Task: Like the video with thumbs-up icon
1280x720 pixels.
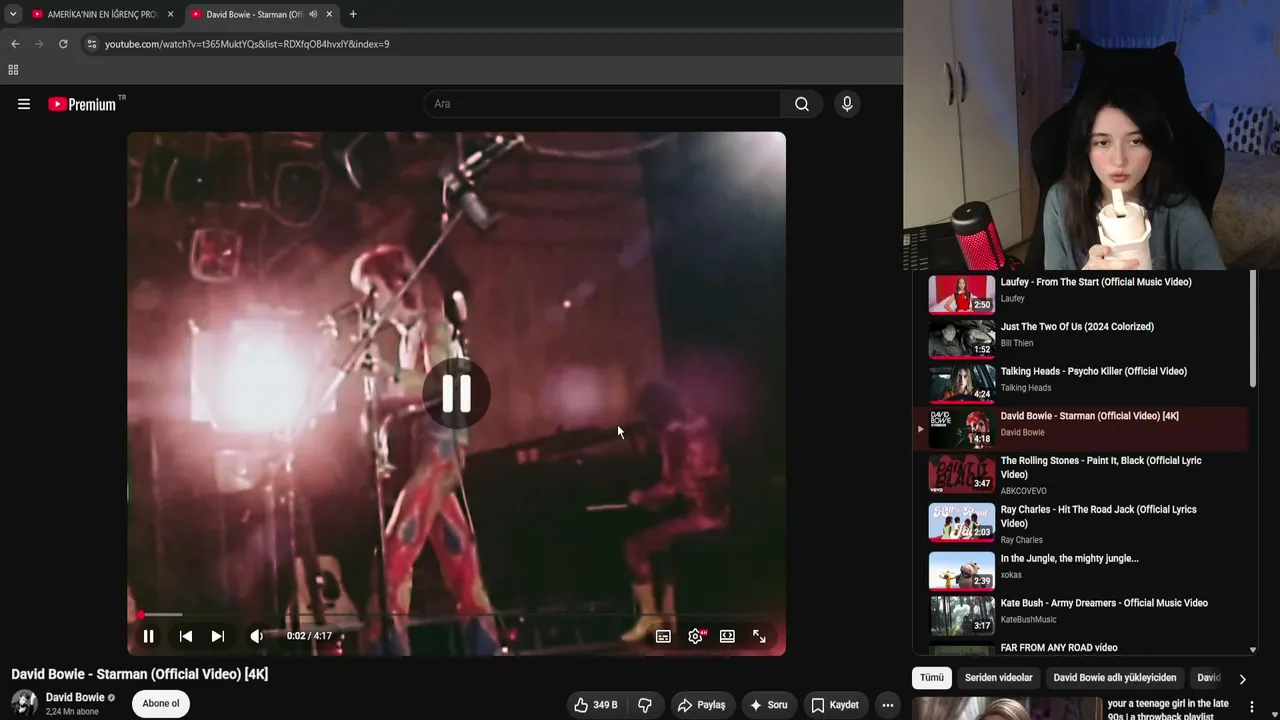Action: click(x=596, y=705)
